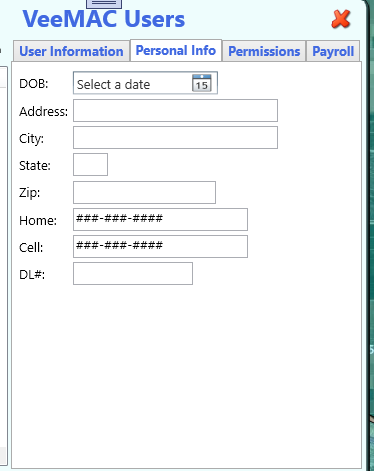Click the 'State:' label
Image resolution: width=374 pixels, height=471 pixels.
pos(35,166)
